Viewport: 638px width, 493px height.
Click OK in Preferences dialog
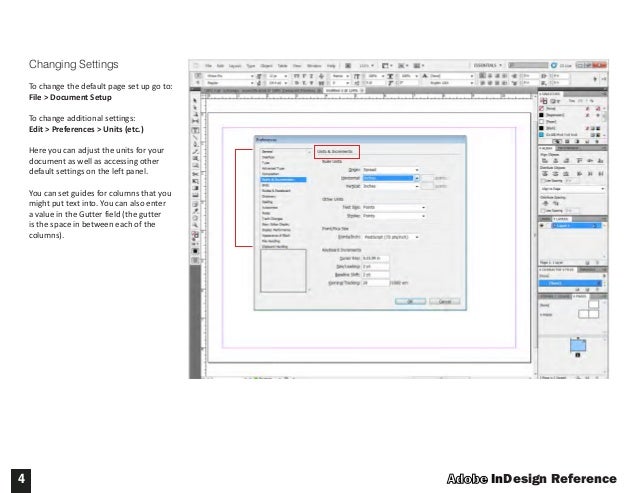[x=410, y=301]
